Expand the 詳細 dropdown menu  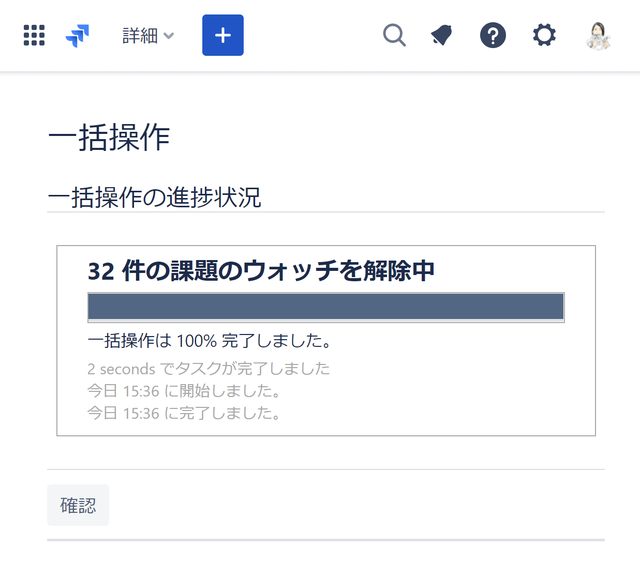148,36
